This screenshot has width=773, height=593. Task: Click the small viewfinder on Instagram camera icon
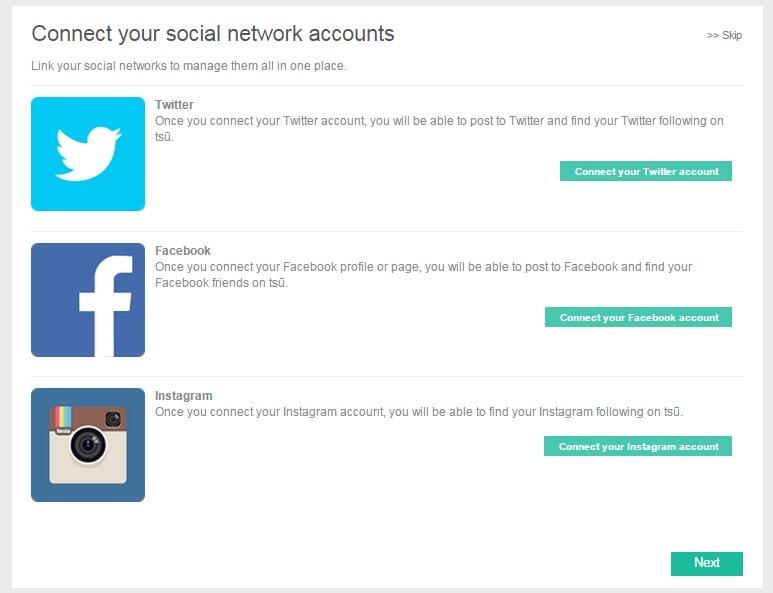tap(113, 419)
